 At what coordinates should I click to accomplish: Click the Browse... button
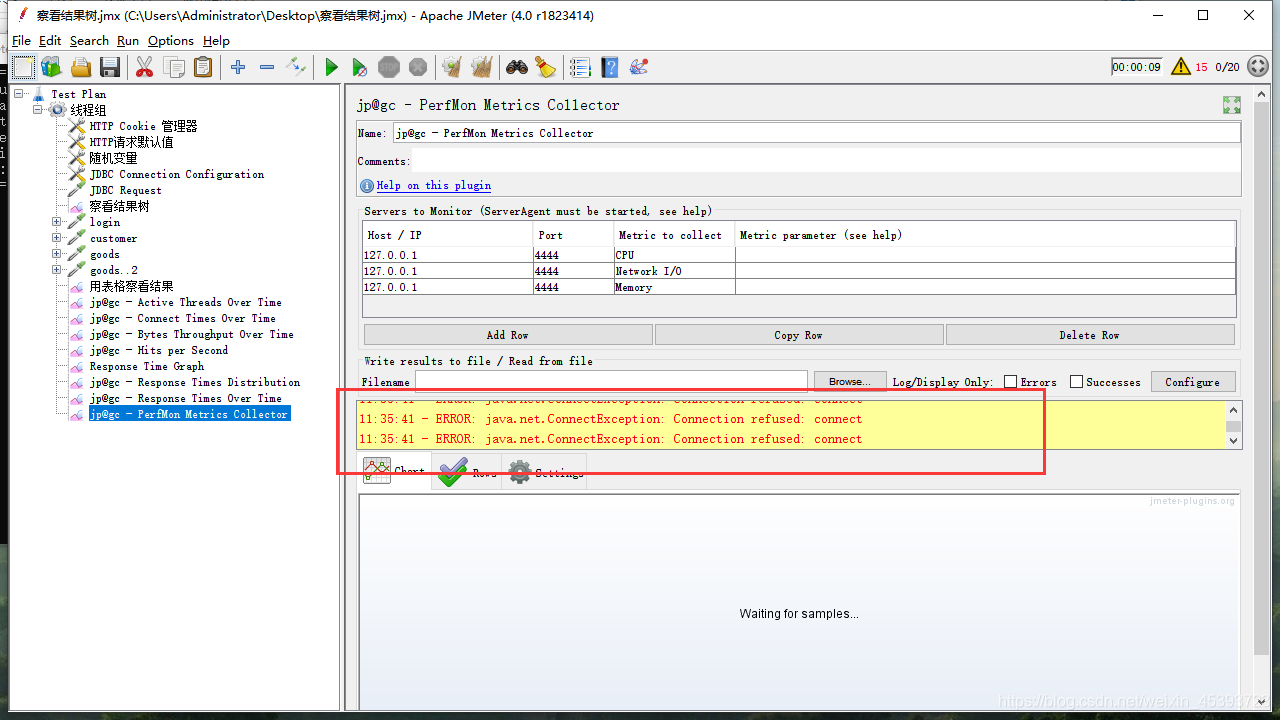(850, 382)
